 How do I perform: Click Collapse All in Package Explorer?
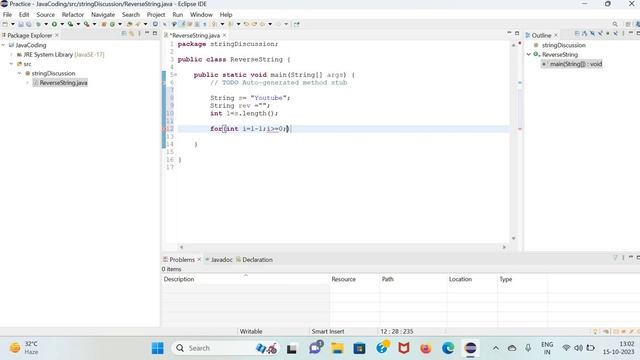click(x=123, y=33)
